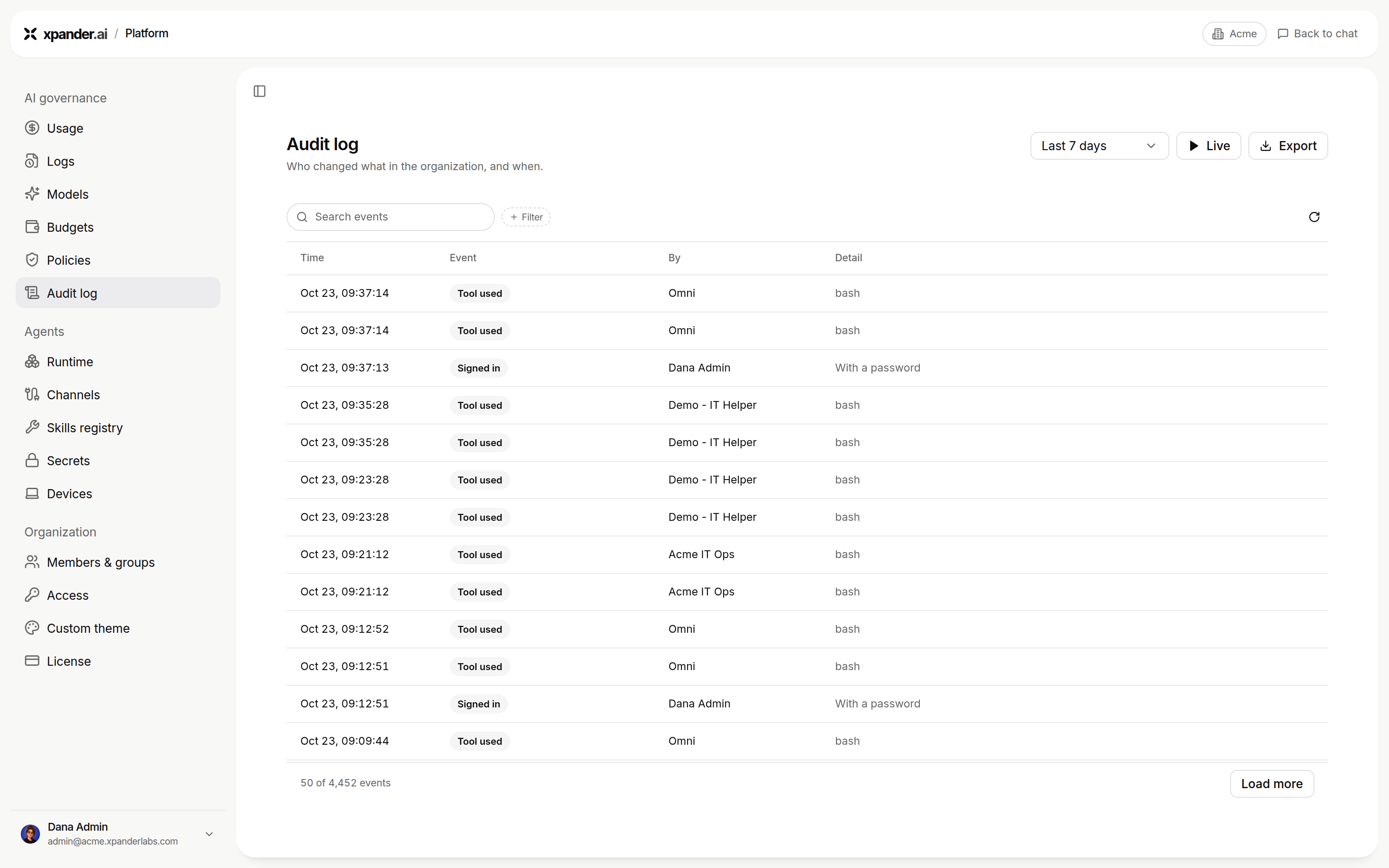Click the Runtime sidebar icon

click(32, 362)
